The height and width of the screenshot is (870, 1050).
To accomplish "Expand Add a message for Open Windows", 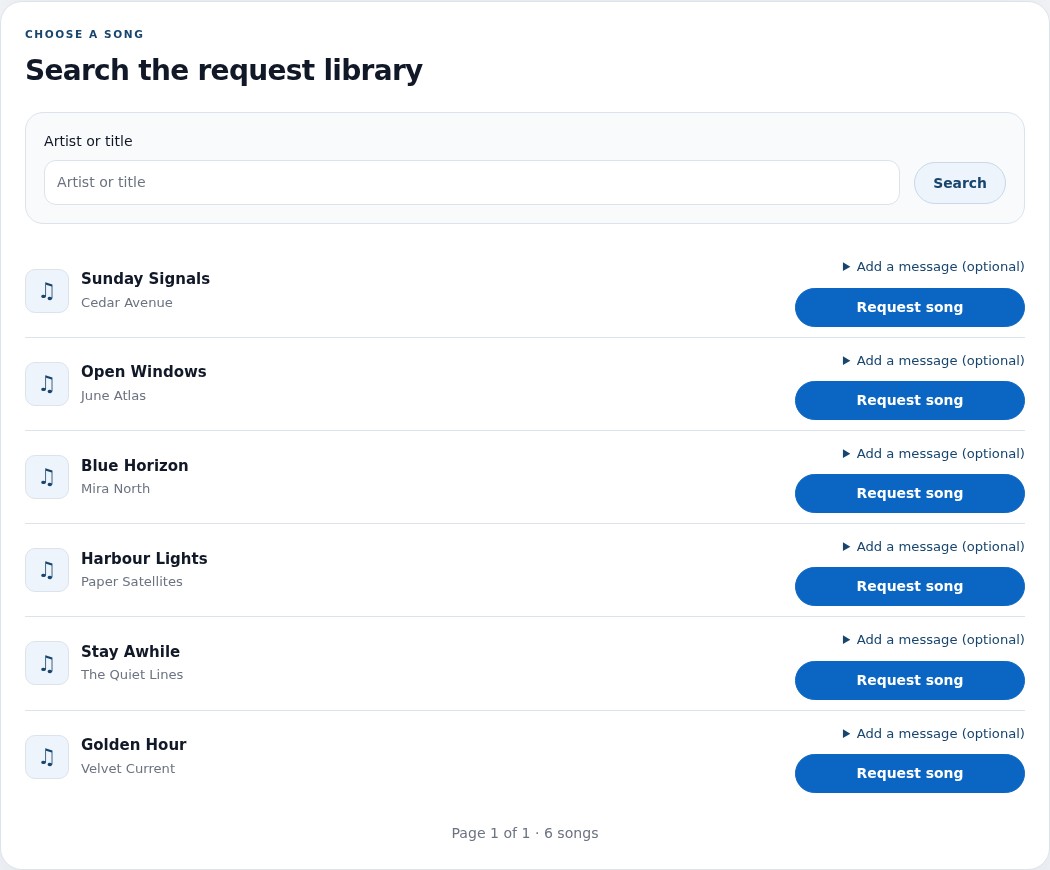I will coord(933,360).
